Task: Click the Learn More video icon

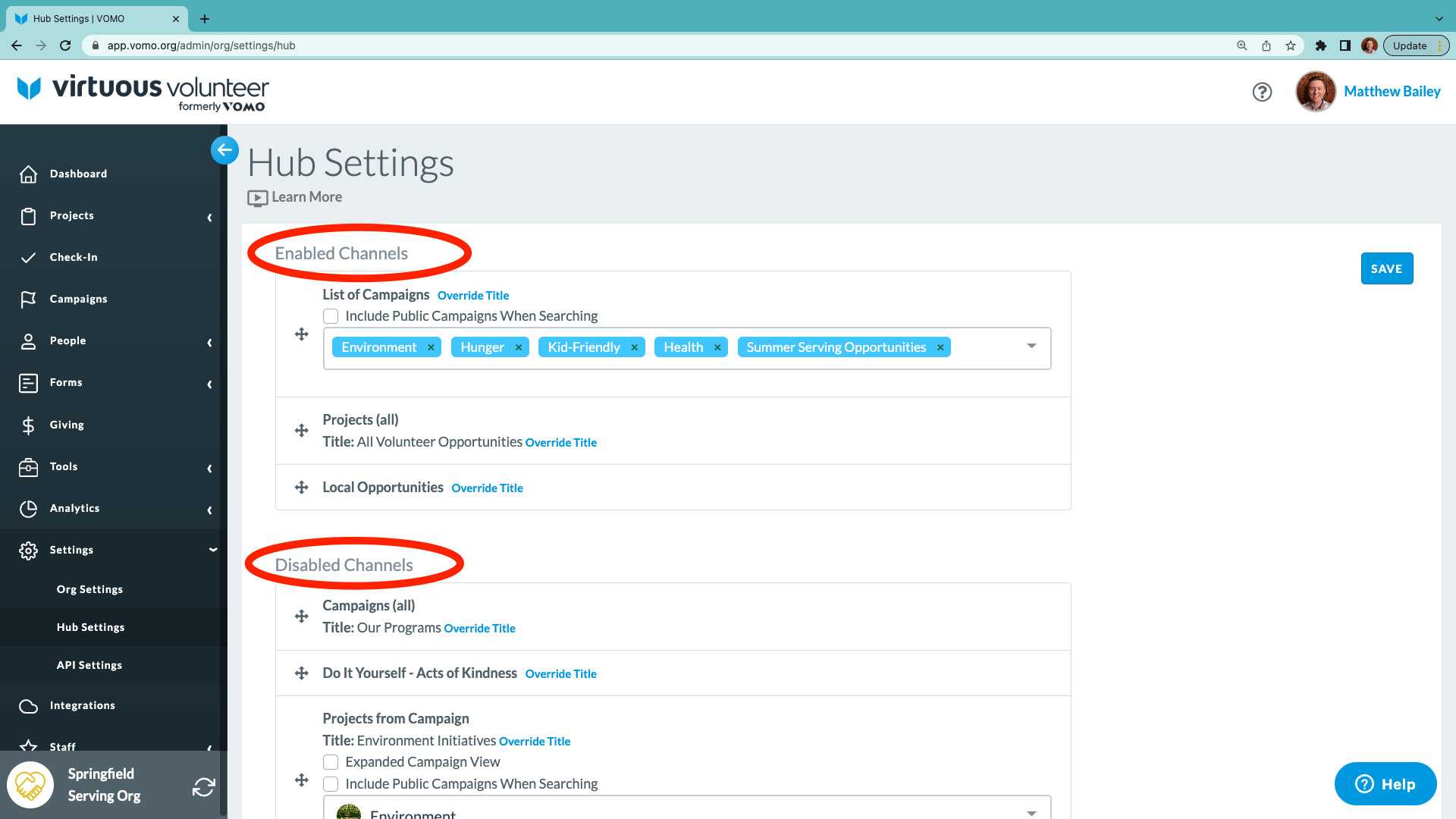Action: (x=258, y=198)
